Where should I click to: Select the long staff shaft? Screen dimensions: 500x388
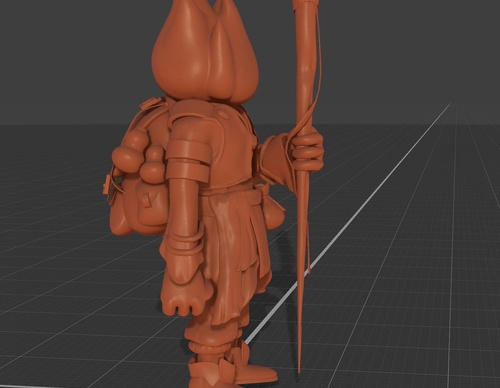pyautogui.click(x=303, y=187)
